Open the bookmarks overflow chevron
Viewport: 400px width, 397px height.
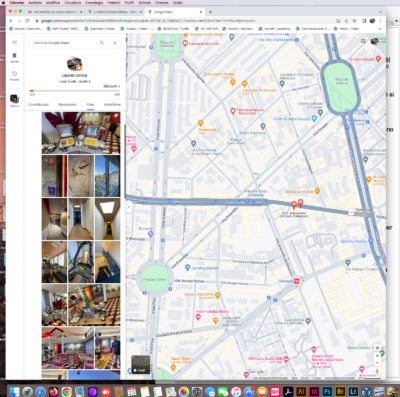pos(380,29)
